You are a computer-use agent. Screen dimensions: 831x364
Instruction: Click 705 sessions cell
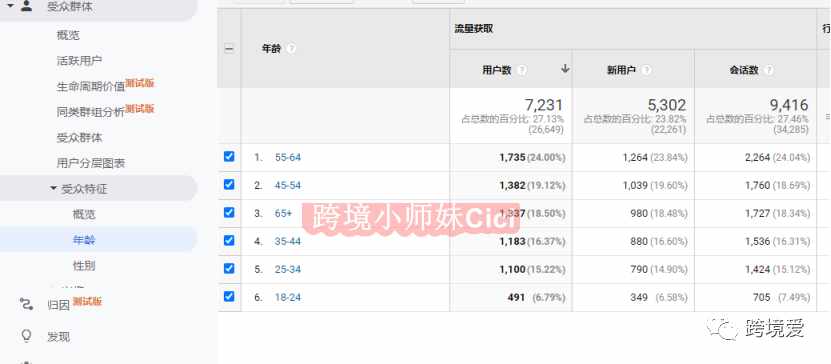(762, 298)
